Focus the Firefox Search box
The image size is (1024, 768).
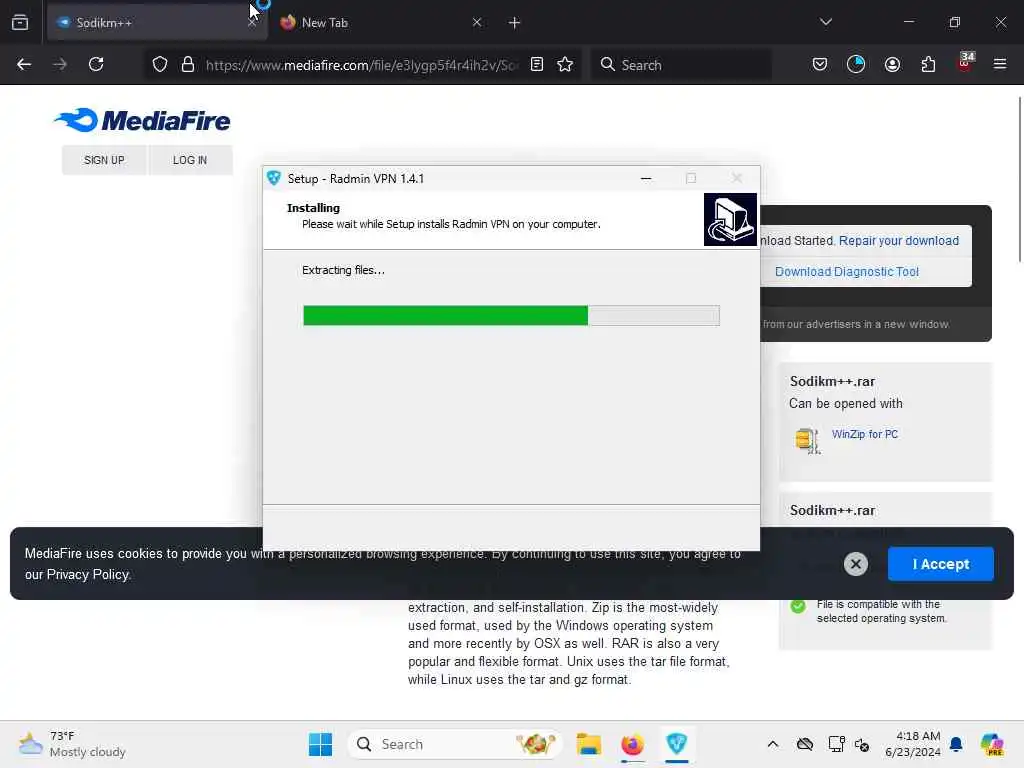pos(681,65)
